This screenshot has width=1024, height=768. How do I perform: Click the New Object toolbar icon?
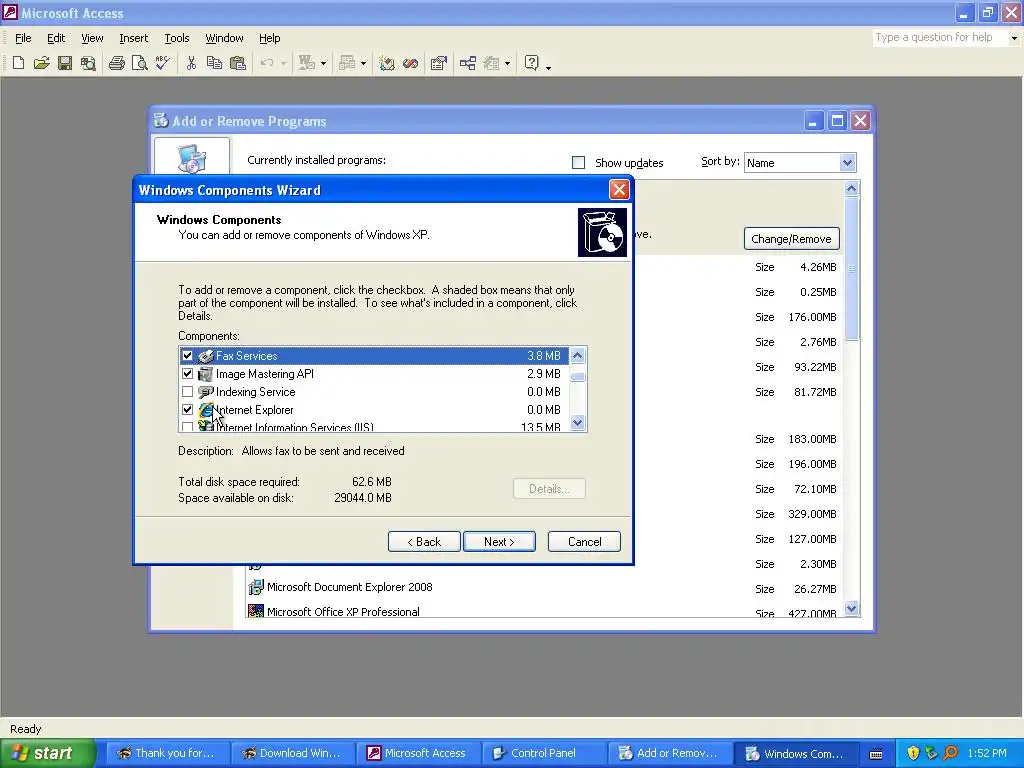491,63
